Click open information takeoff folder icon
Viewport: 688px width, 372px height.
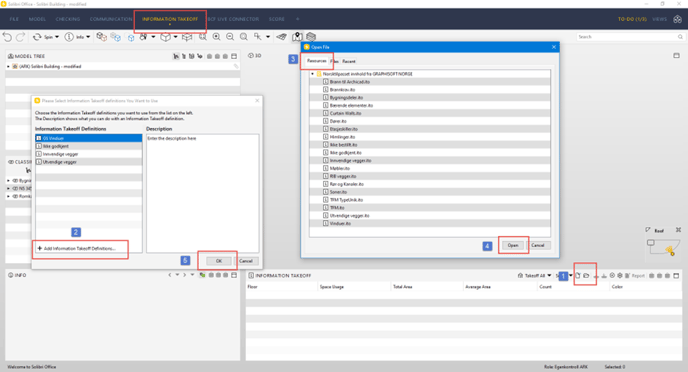(586, 275)
